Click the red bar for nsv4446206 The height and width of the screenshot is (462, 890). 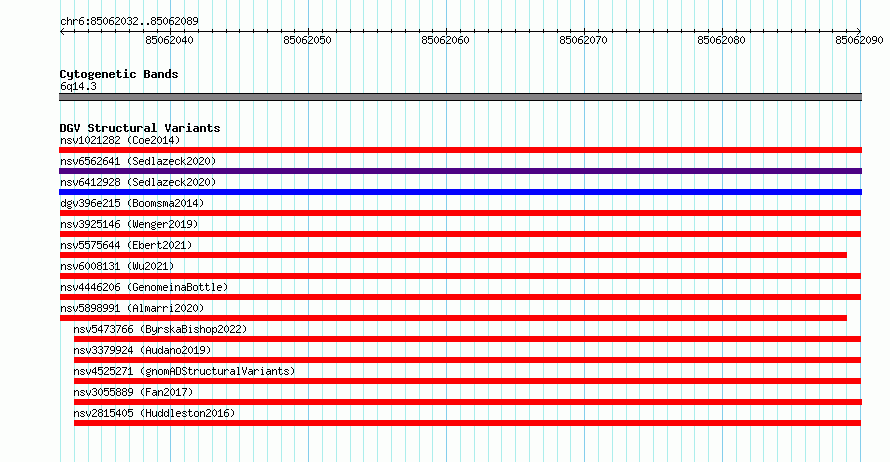click(460, 297)
